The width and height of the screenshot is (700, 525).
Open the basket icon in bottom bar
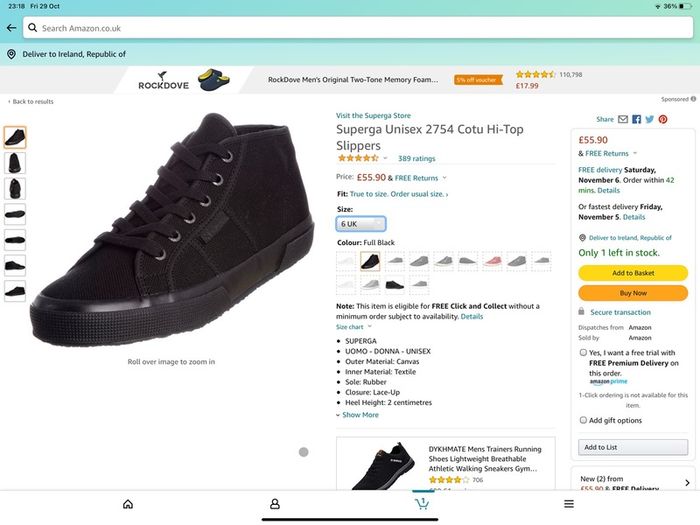tap(422, 504)
